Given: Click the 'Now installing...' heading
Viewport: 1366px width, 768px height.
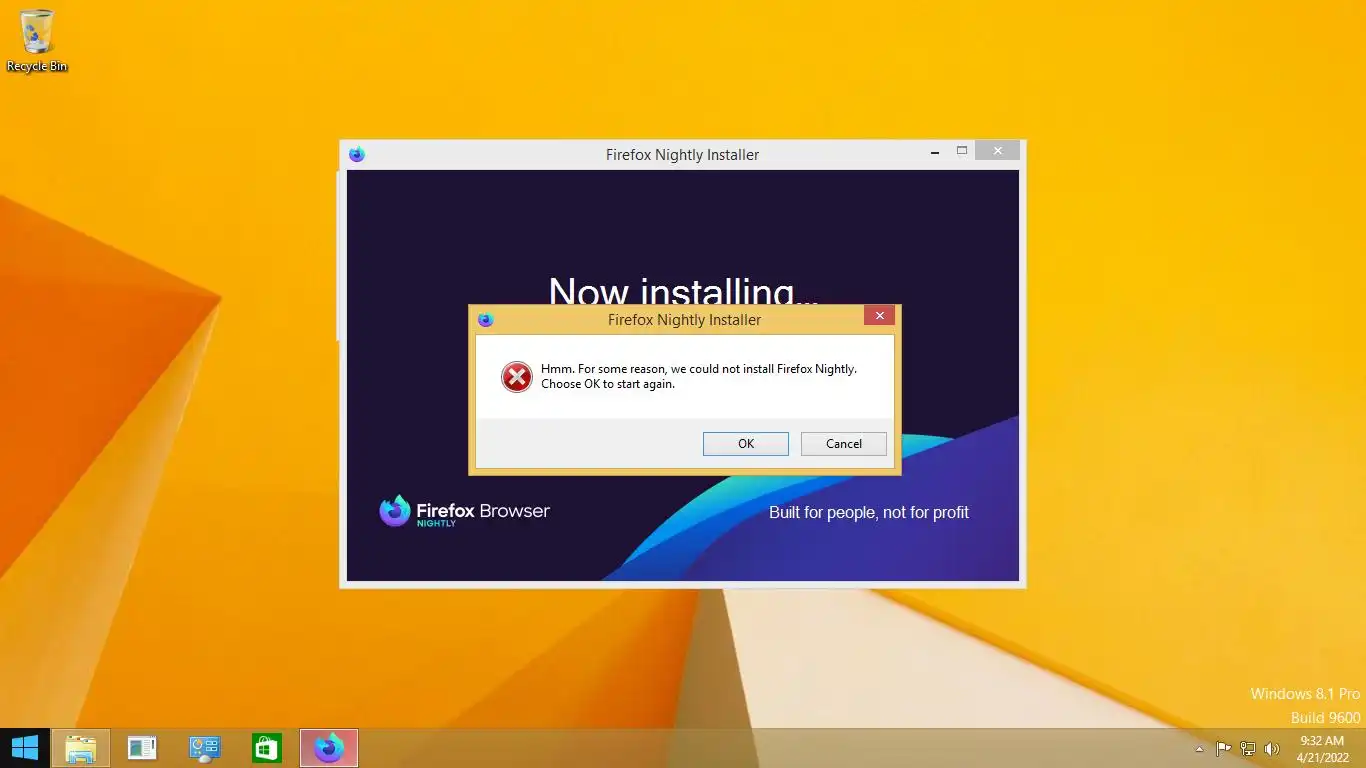Looking at the screenshot, I should point(684,290).
